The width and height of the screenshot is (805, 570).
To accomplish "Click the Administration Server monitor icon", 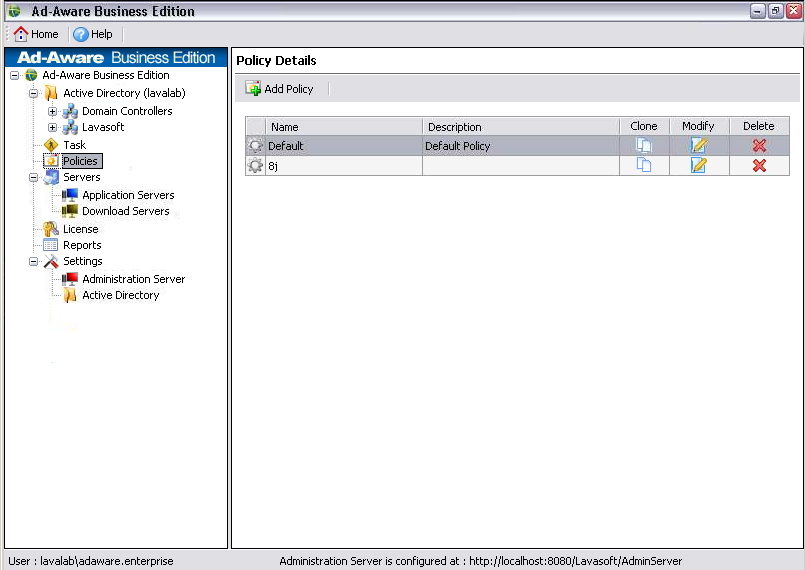I will pos(70,279).
